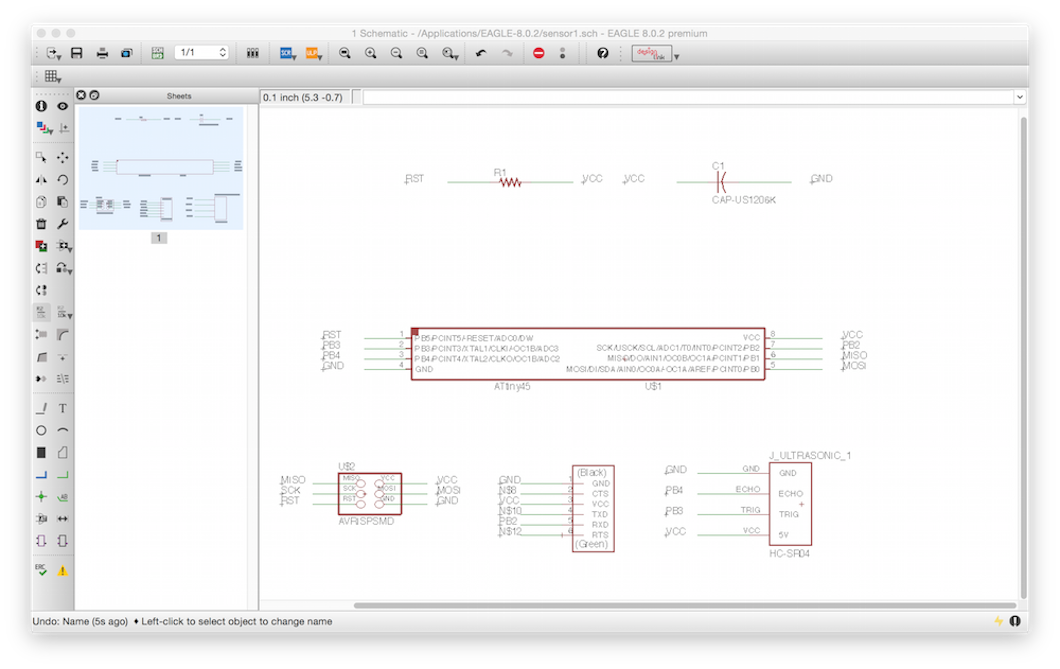Screen dimensions: 1060x669
Task: Select the Add part tool
Action: click(x=41, y=246)
